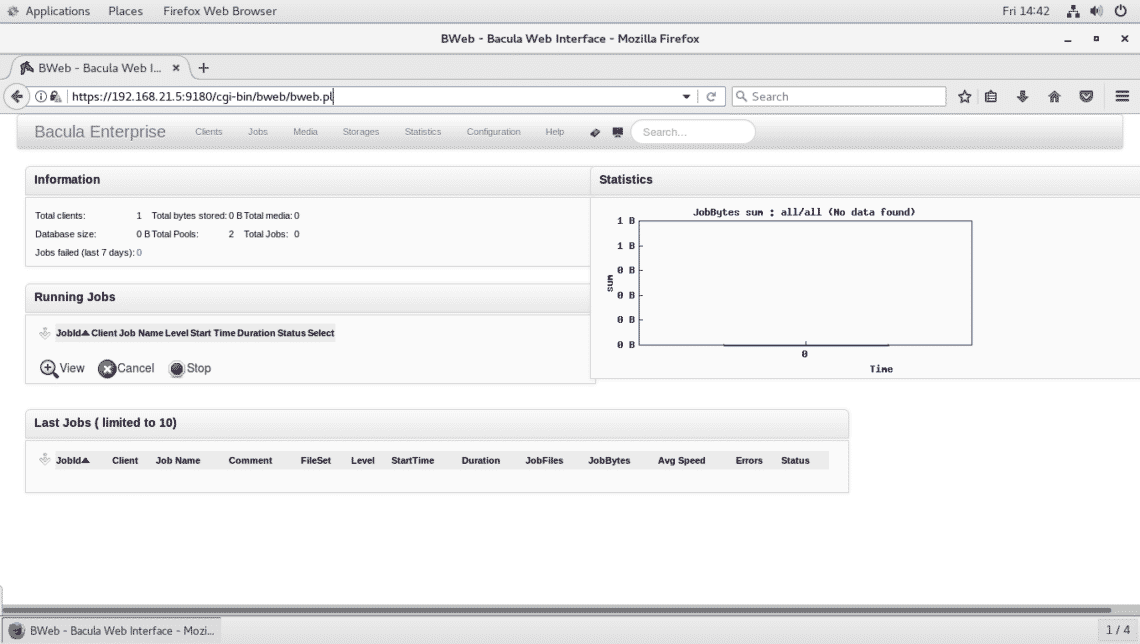This screenshot has height=644, width=1140.
Task: Open the Firefox hamburger menu
Action: click(1121, 97)
